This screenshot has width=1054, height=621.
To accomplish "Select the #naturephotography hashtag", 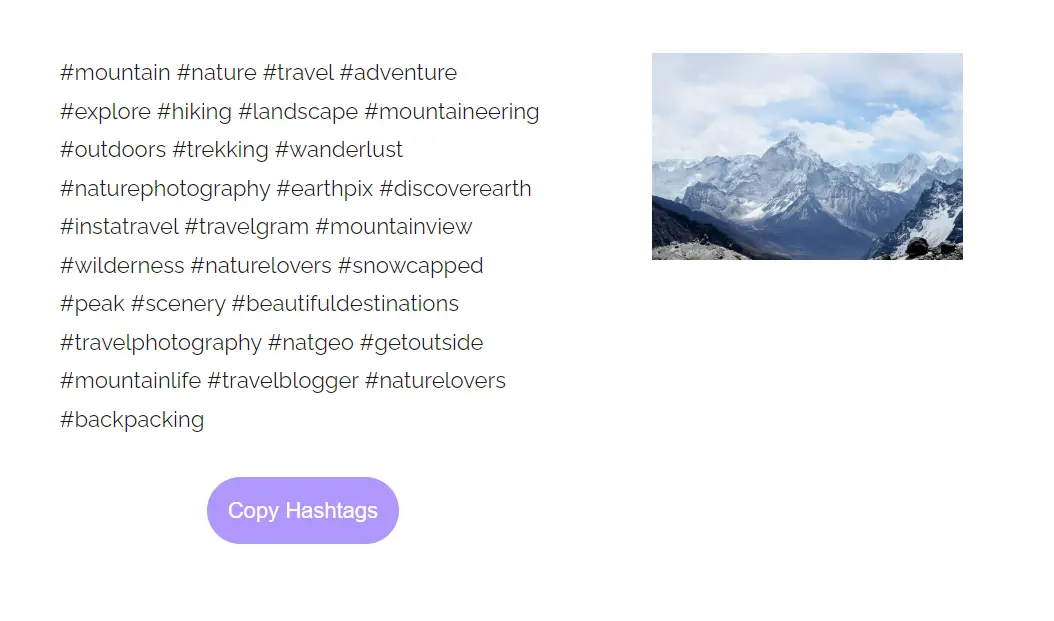I will click(166, 188).
